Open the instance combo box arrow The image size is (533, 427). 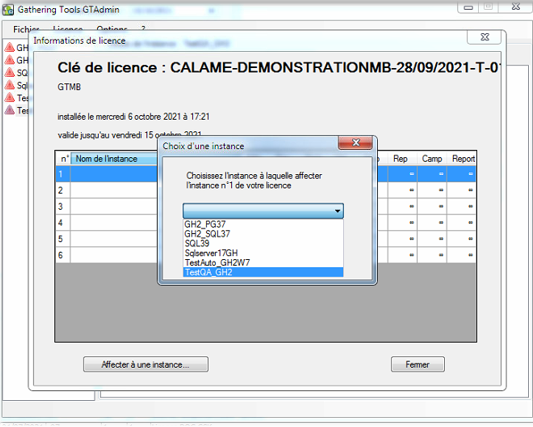point(337,211)
